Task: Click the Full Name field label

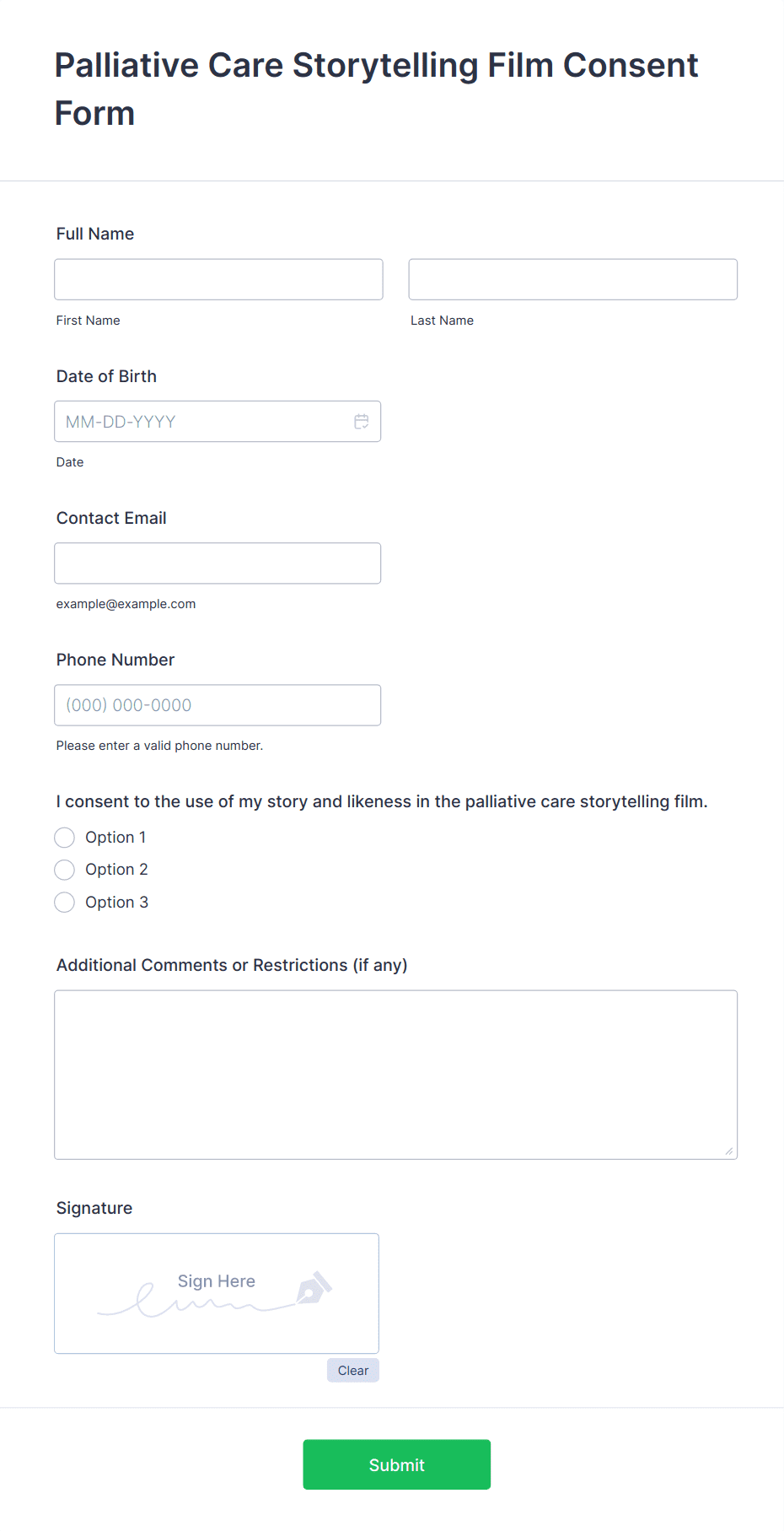Action: tap(95, 234)
